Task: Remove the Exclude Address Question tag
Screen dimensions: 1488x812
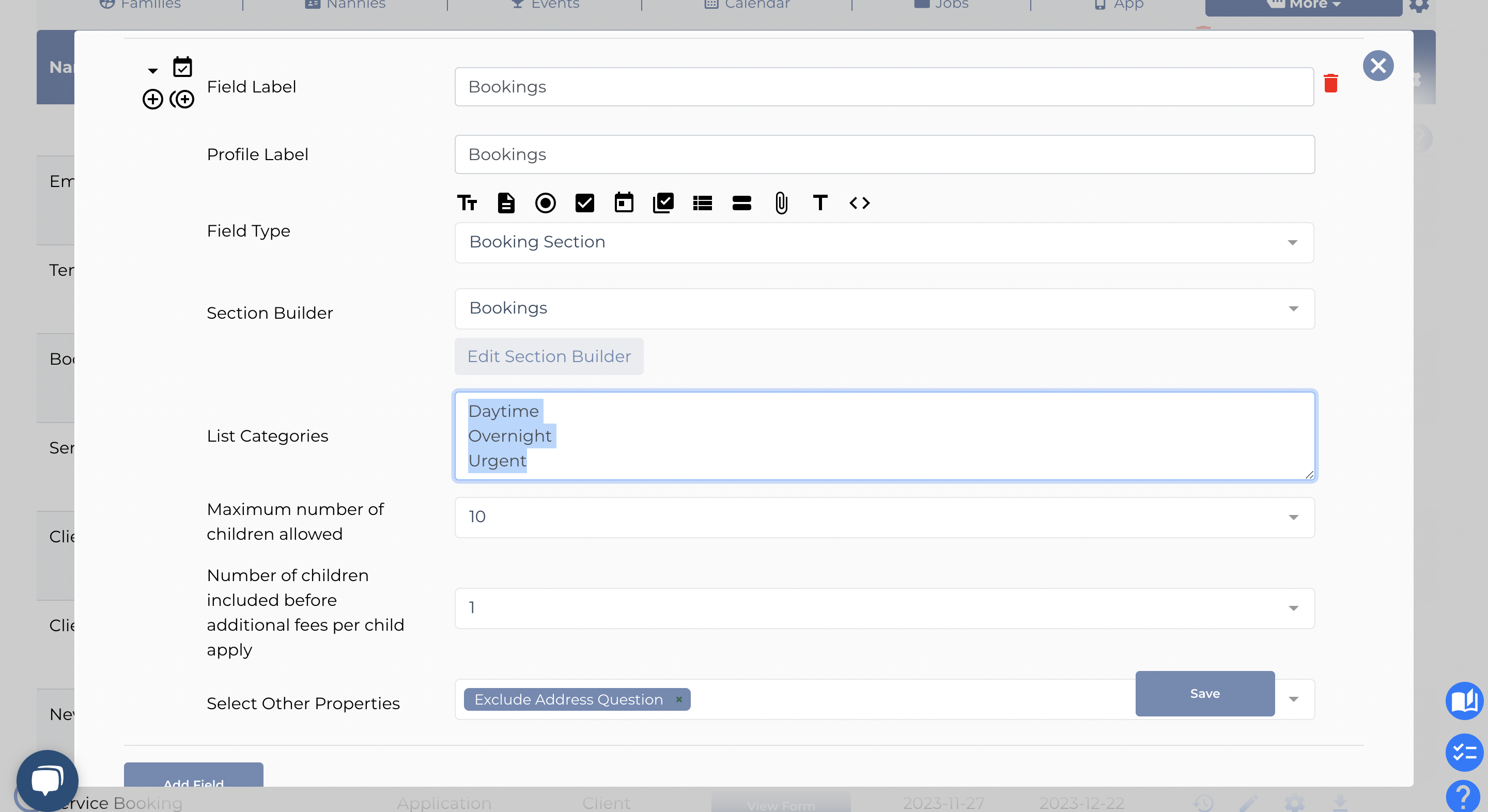Action: pyautogui.click(x=679, y=699)
